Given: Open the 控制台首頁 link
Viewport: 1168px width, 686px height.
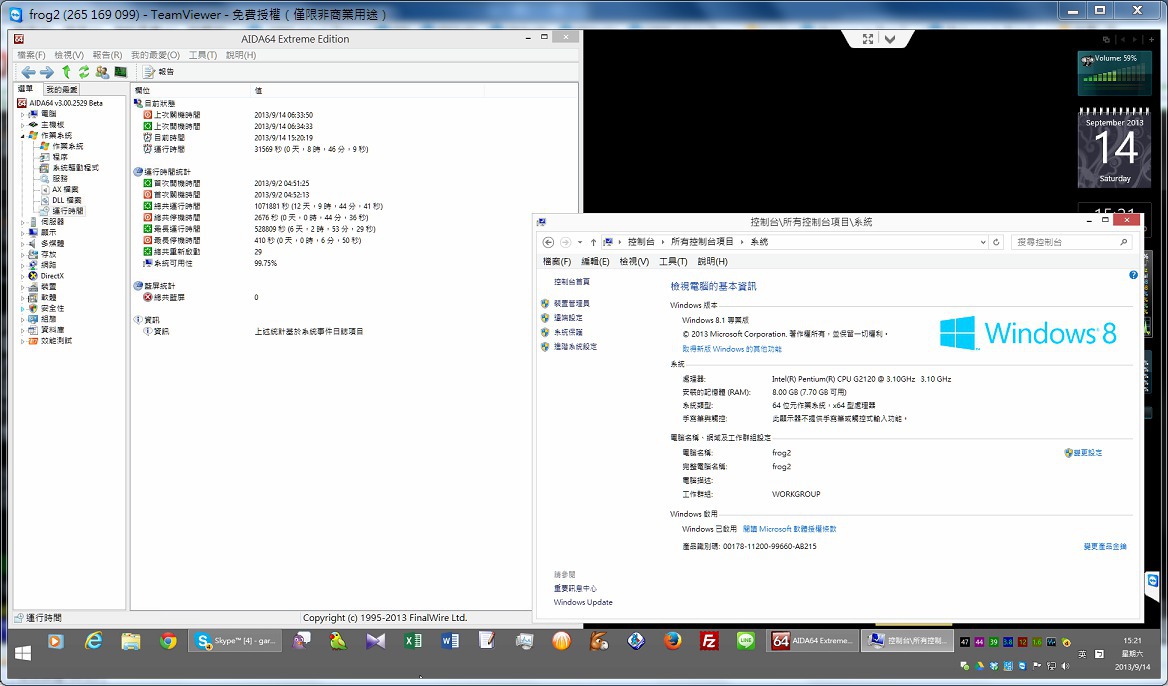Looking at the screenshot, I should click(x=572, y=282).
